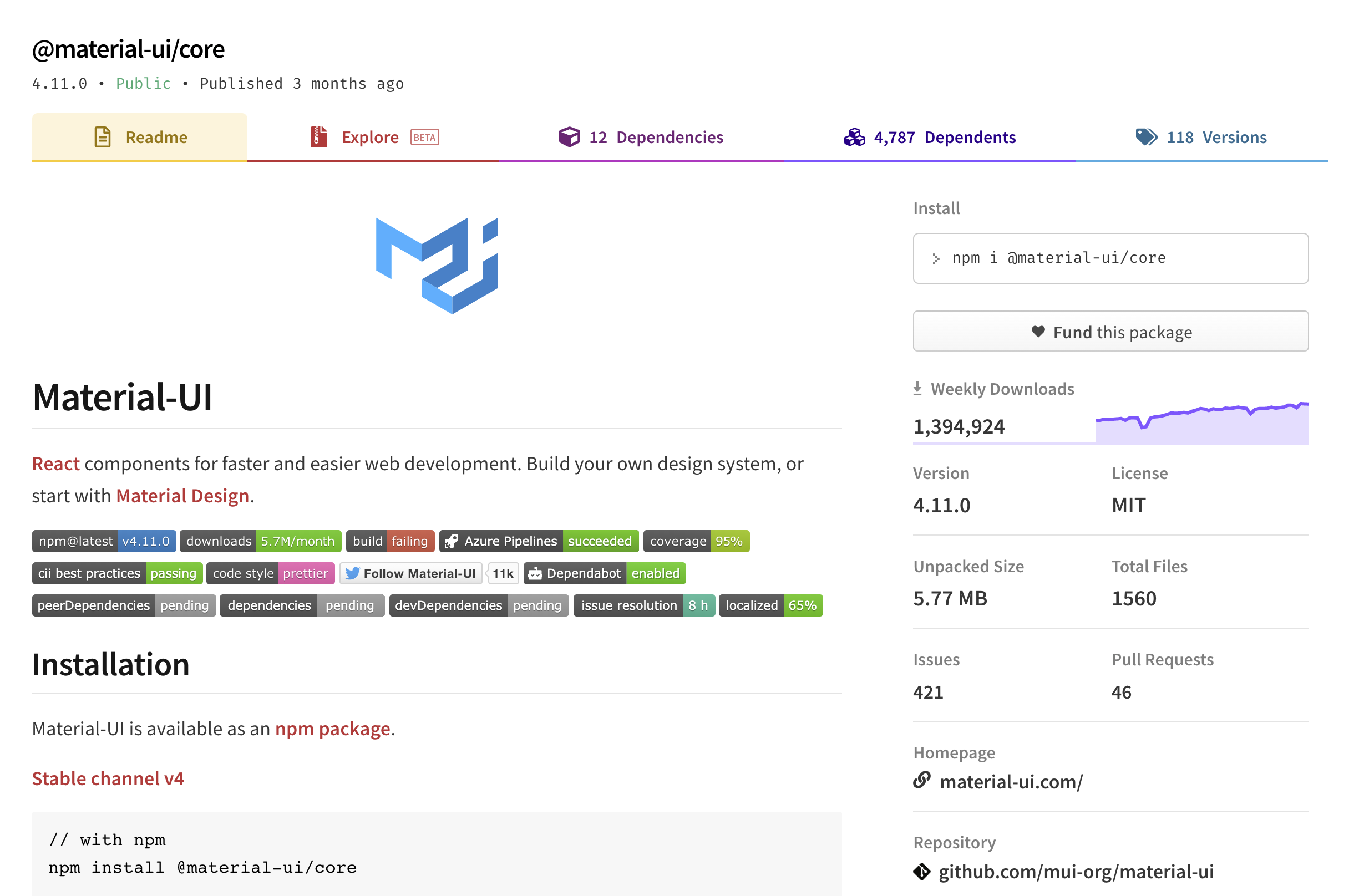Screen dimensions: 1359x896
Task: Open the Material Design link
Action: tap(182, 496)
